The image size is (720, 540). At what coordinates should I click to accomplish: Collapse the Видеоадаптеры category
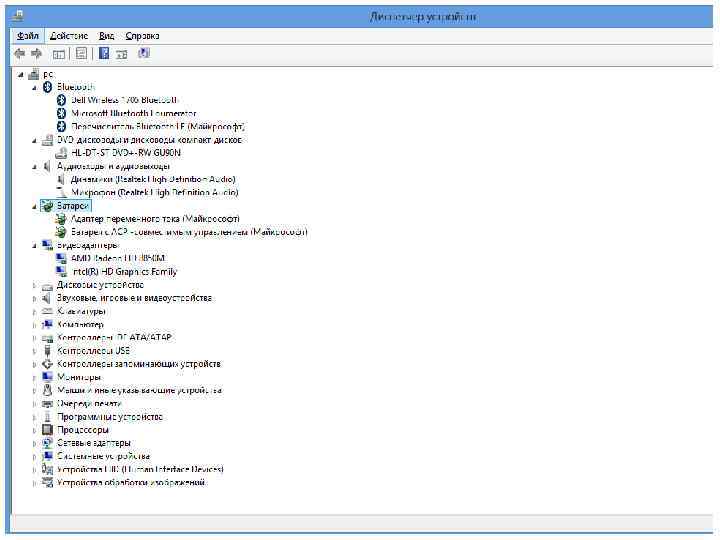(34, 246)
